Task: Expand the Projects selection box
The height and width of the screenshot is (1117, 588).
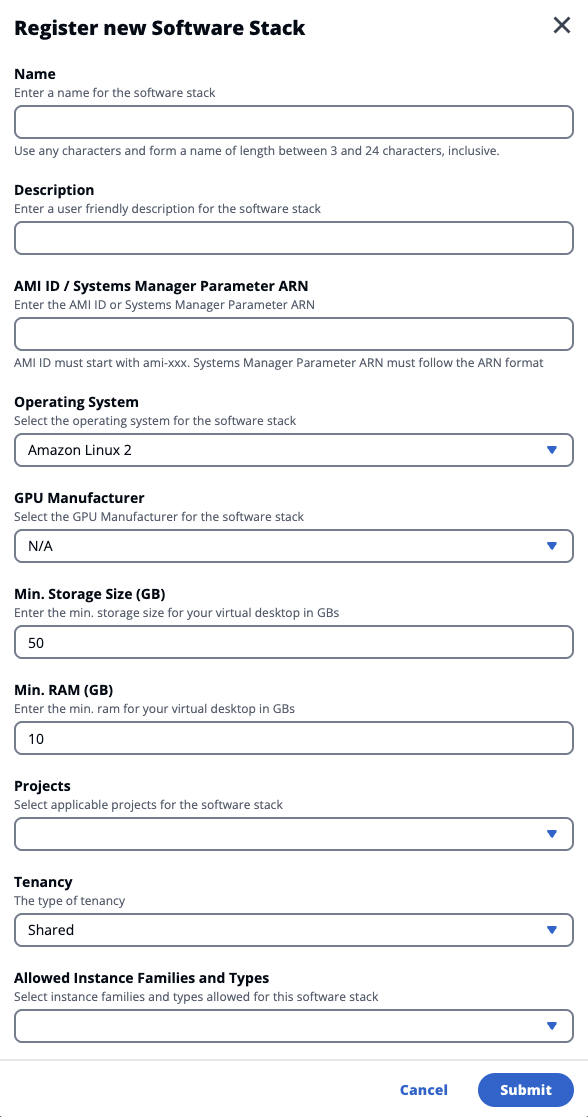Action: [293, 833]
